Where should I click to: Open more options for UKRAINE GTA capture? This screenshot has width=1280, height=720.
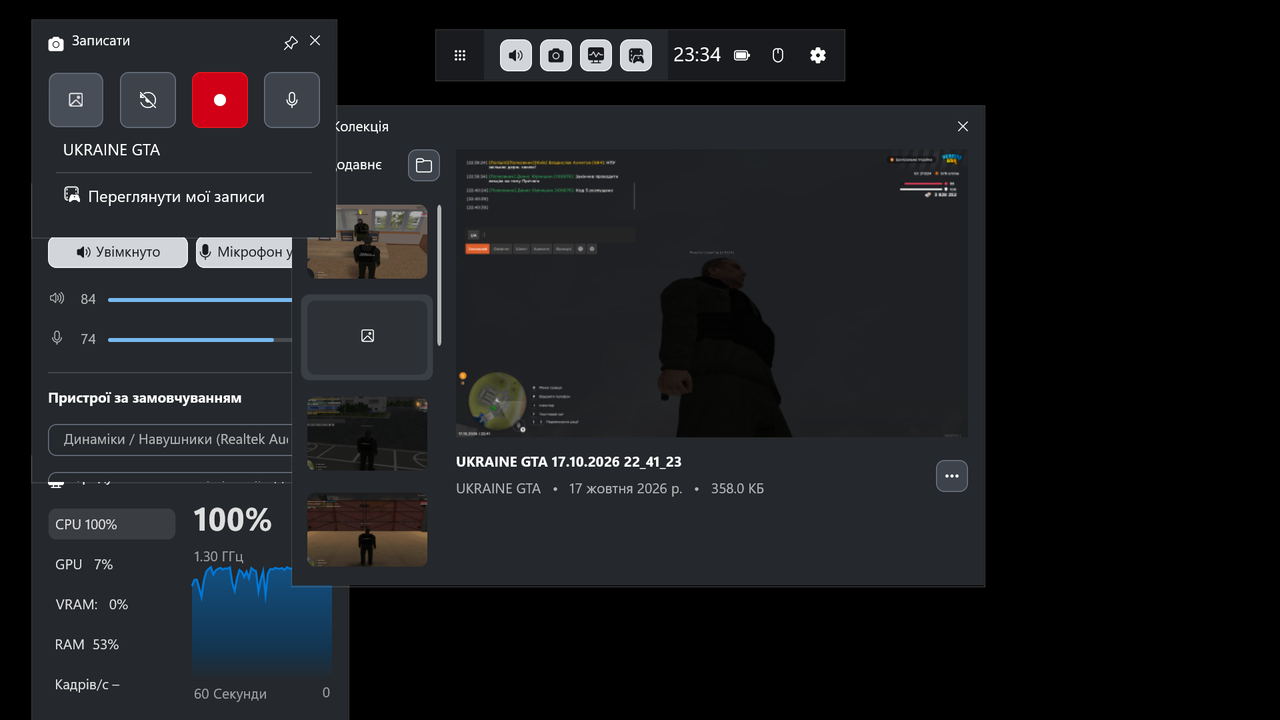click(x=952, y=476)
